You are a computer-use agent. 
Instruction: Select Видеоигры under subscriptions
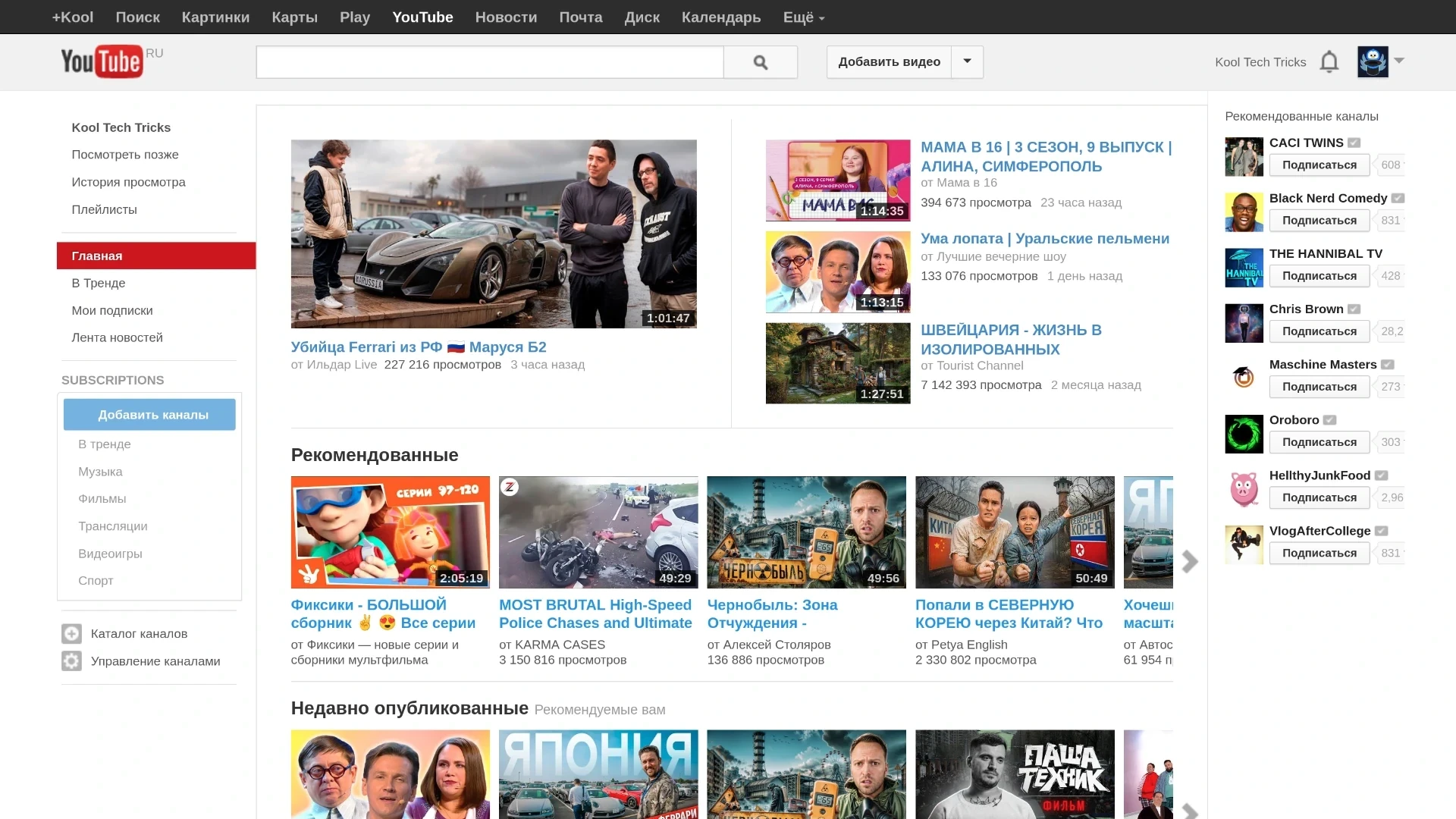(110, 553)
